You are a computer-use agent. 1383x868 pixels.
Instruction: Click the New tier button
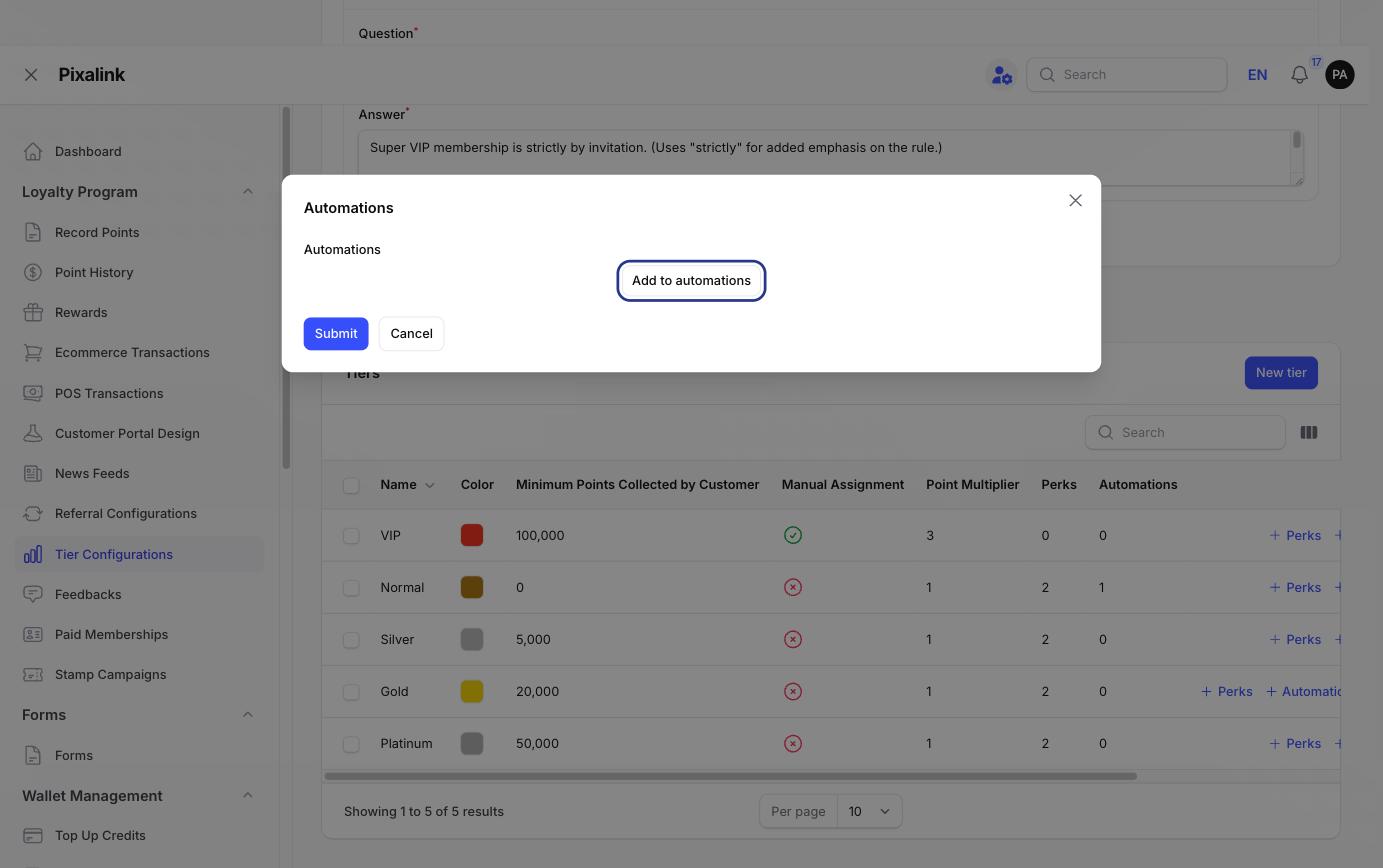point(1281,373)
